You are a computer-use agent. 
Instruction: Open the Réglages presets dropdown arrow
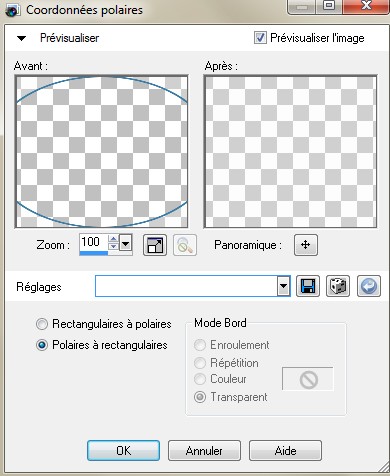point(284,286)
